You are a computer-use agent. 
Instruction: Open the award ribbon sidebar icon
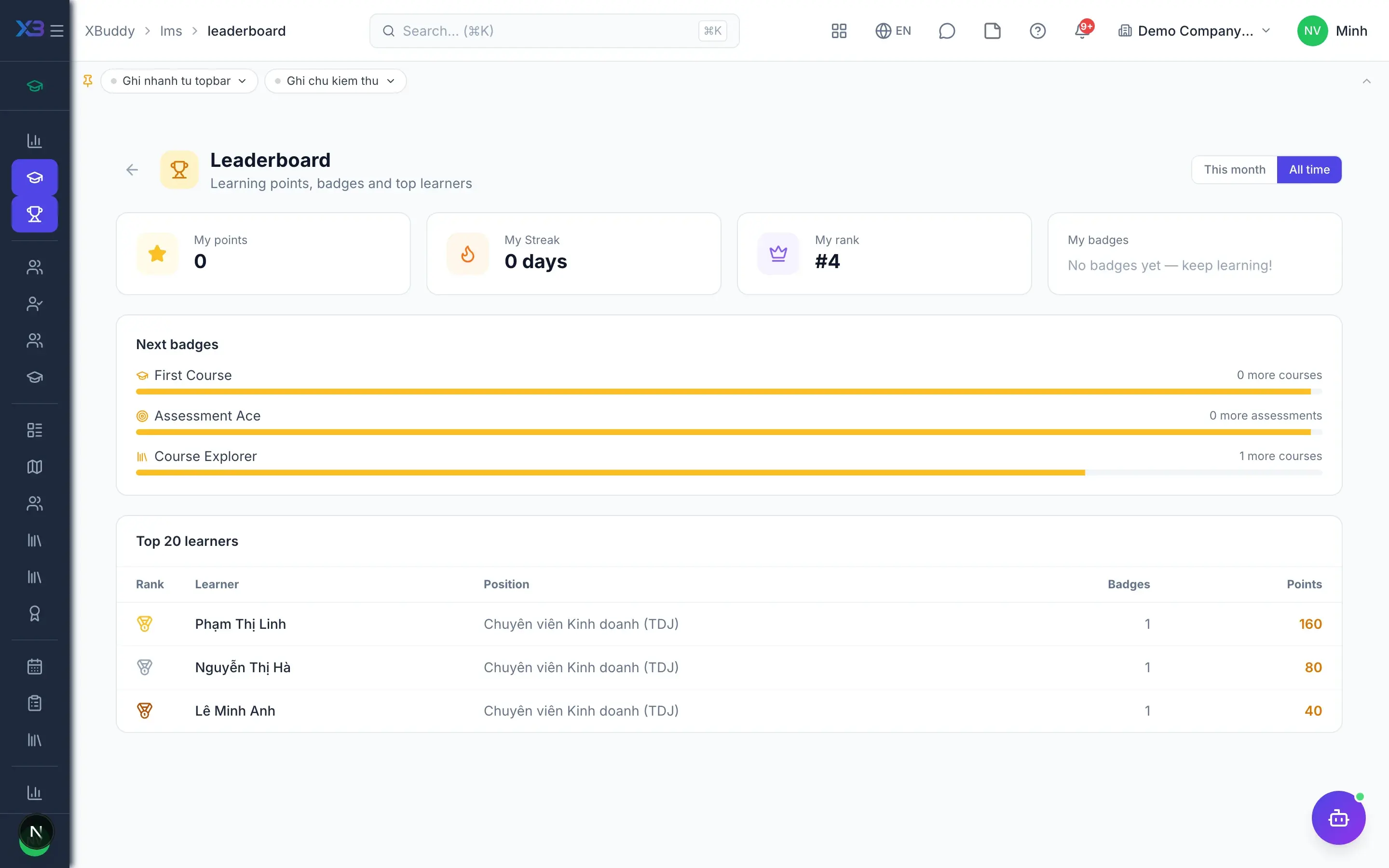(34, 614)
